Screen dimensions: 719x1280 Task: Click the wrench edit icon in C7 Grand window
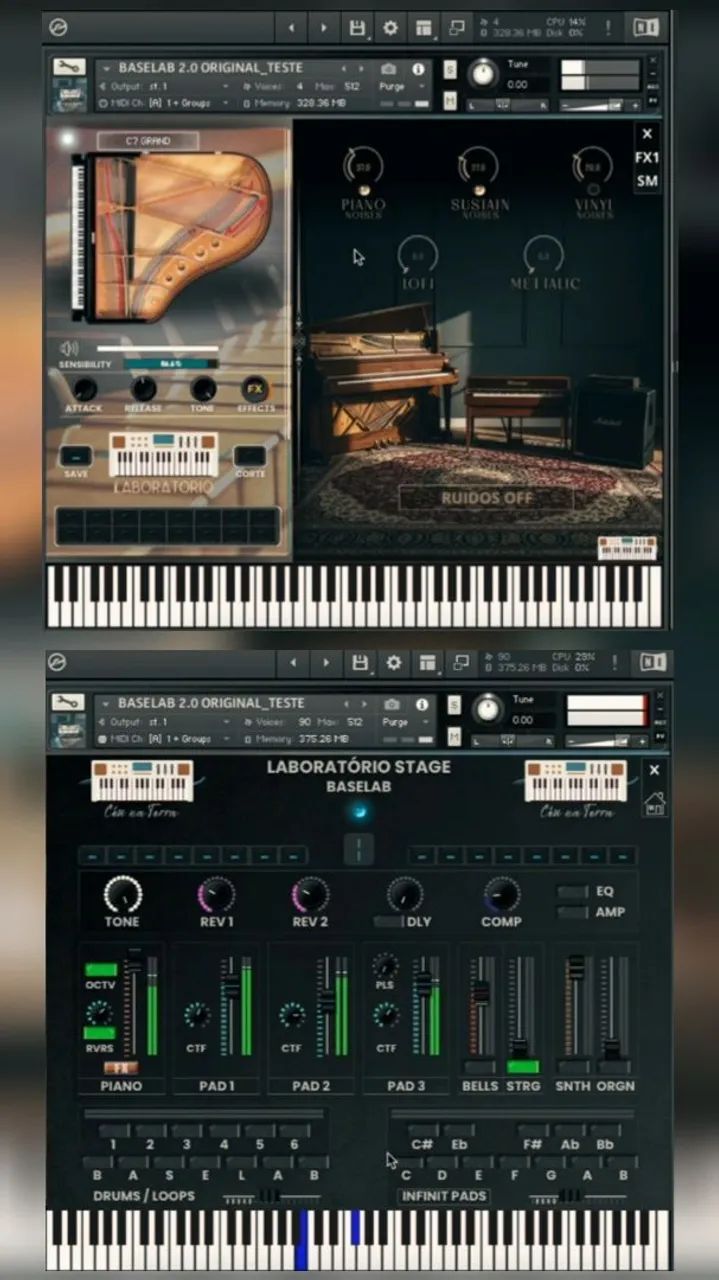pos(69,67)
